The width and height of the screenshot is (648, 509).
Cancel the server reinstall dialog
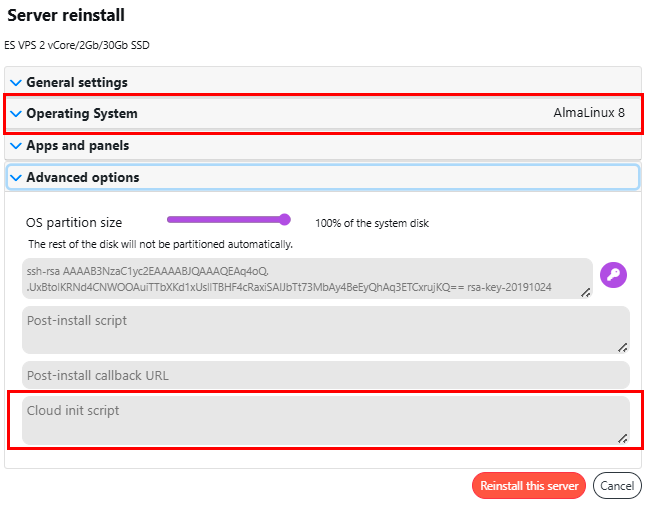coord(617,486)
